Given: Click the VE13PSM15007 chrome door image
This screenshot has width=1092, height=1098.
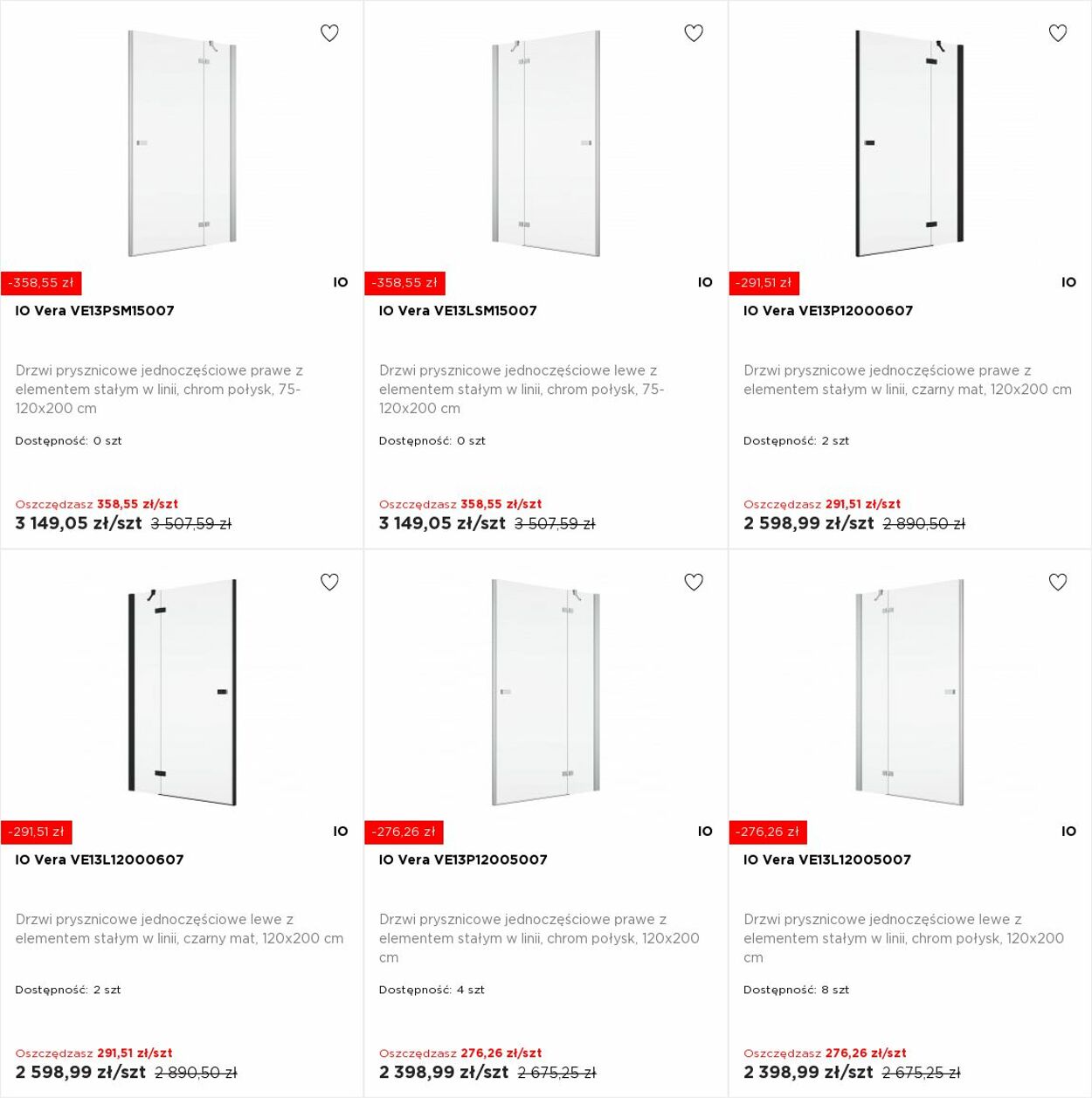Looking at the screenshot, I should 182,144.
